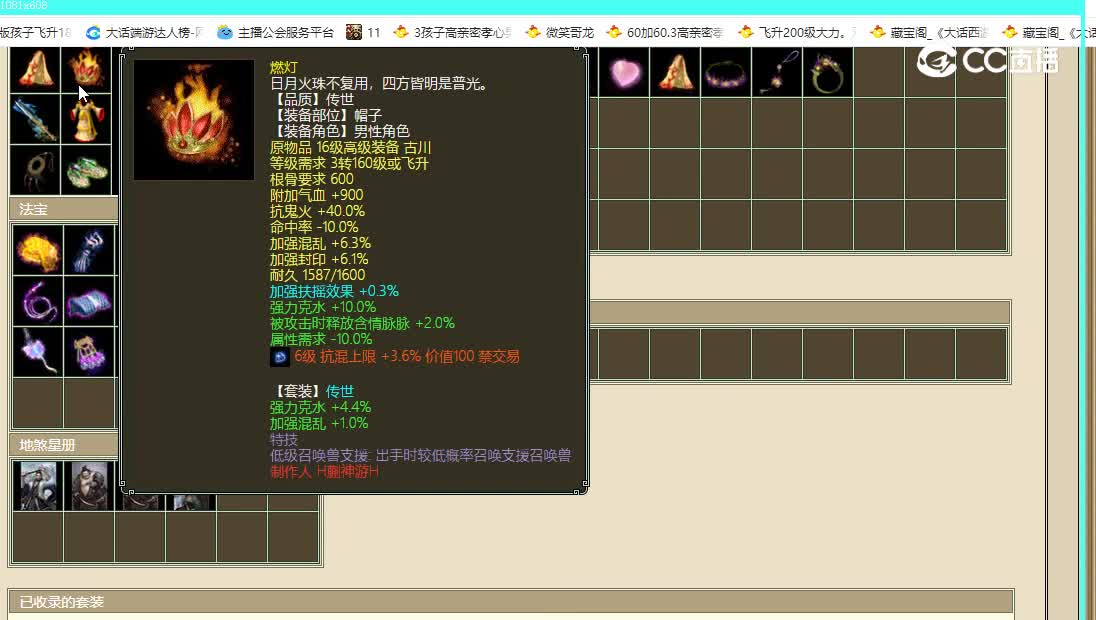The height and width of the screenshot is (620, 1096).
Task: Select the pink heart item in inventory
Action: (624, 72)
